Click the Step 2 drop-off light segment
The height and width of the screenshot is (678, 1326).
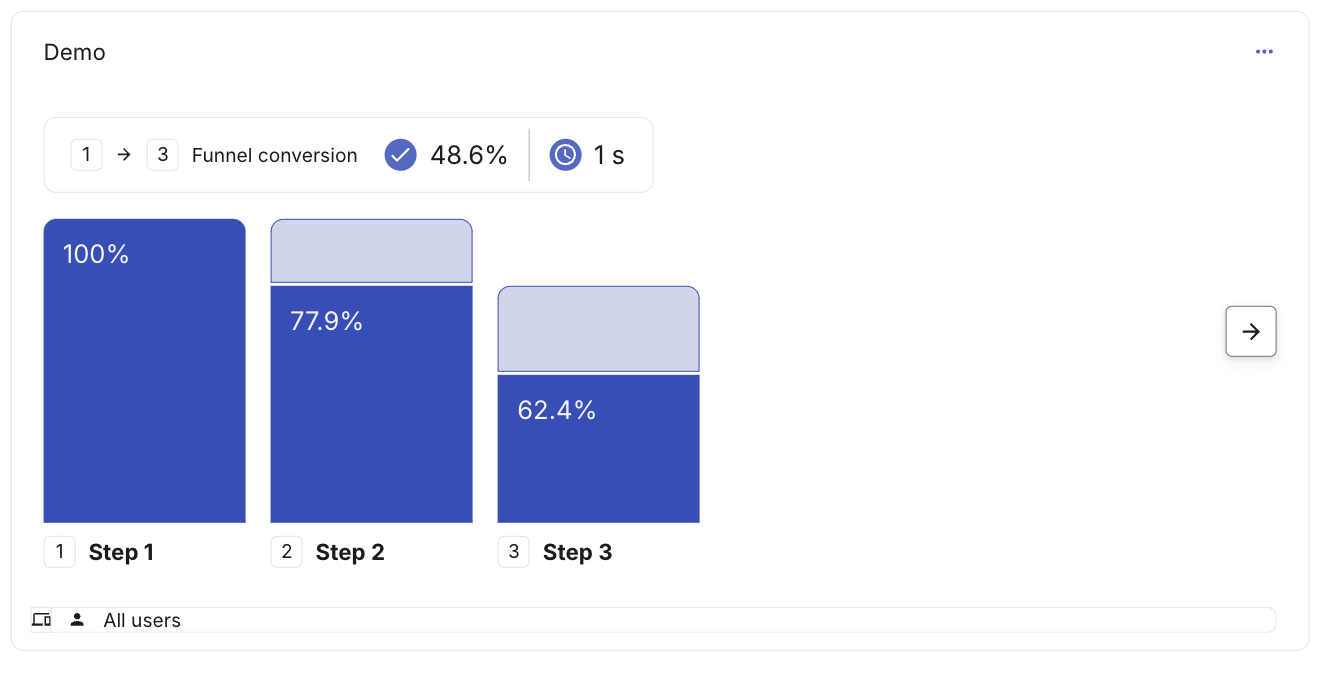click(372, 251)
